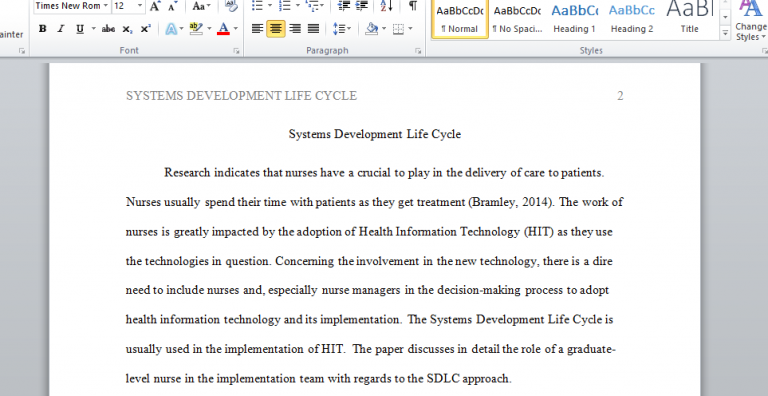Apply Title style
This screenshot has width=768, height=396.
coord(690,19)
